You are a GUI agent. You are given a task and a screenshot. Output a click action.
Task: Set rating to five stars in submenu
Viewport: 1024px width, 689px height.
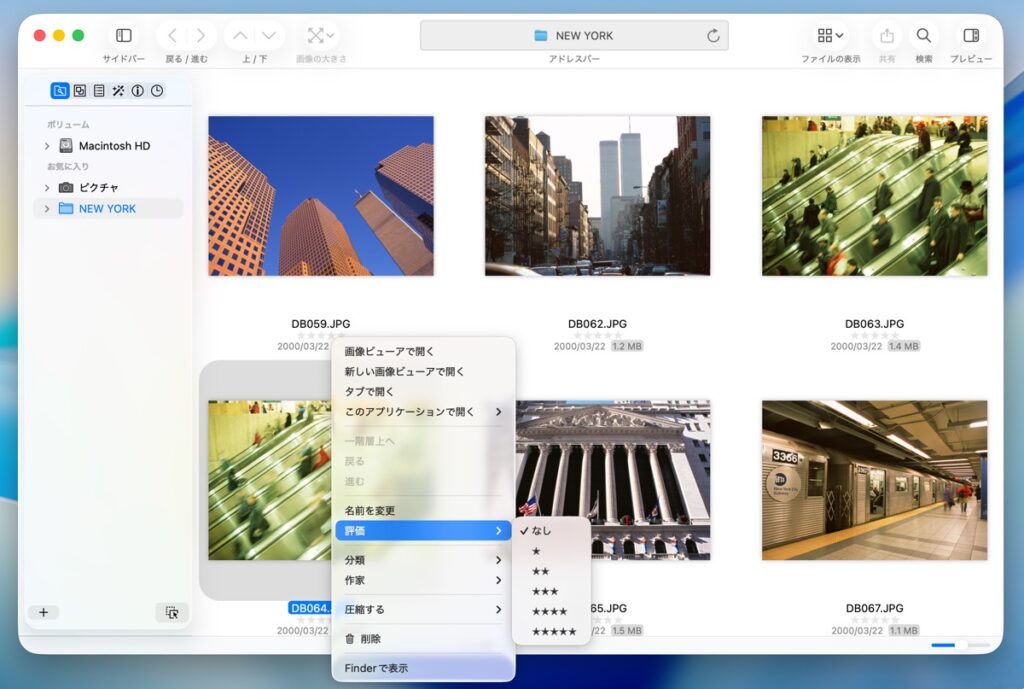[553, 632]
